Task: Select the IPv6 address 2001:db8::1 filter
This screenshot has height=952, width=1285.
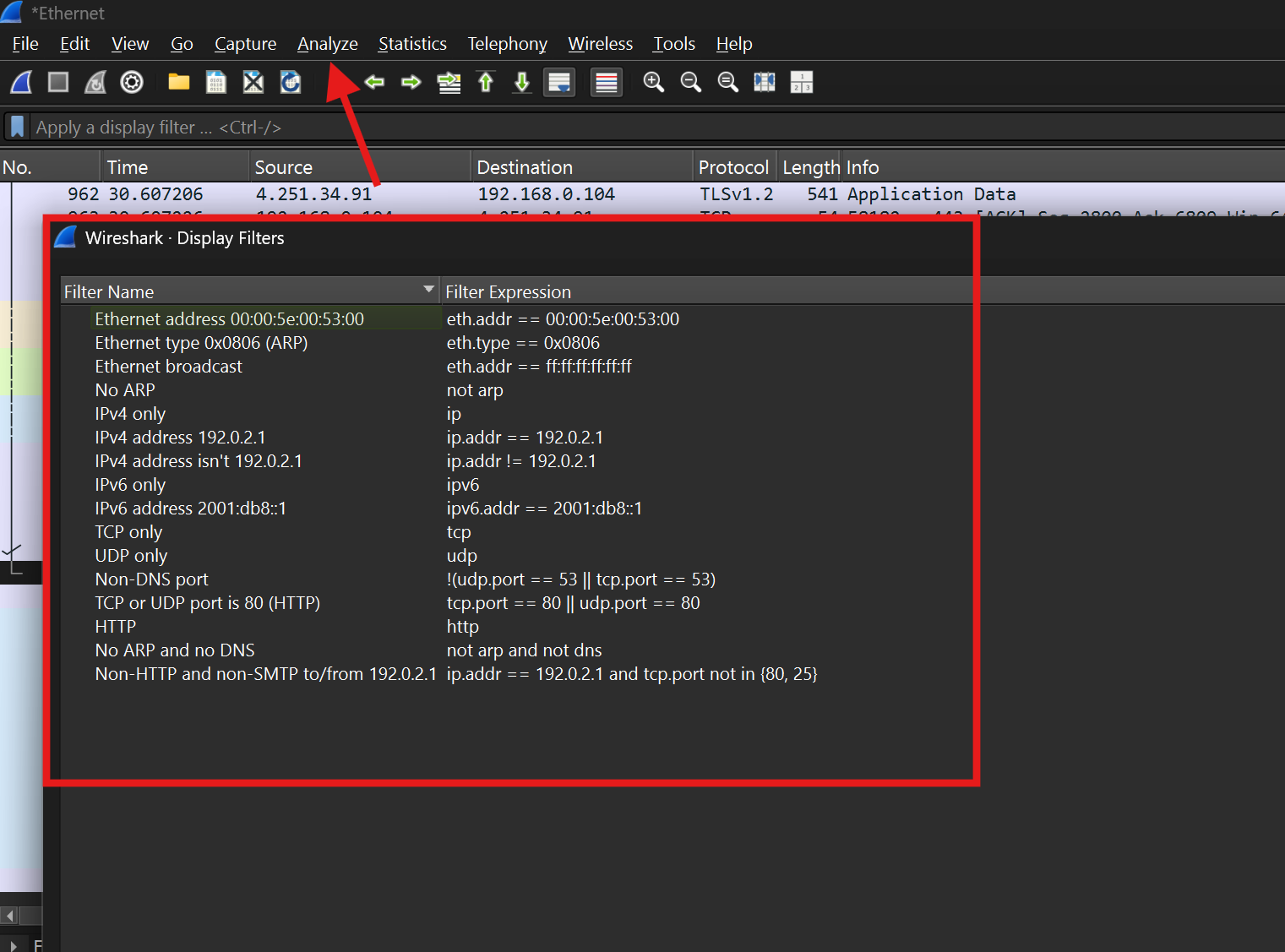Action: [190, 509]
